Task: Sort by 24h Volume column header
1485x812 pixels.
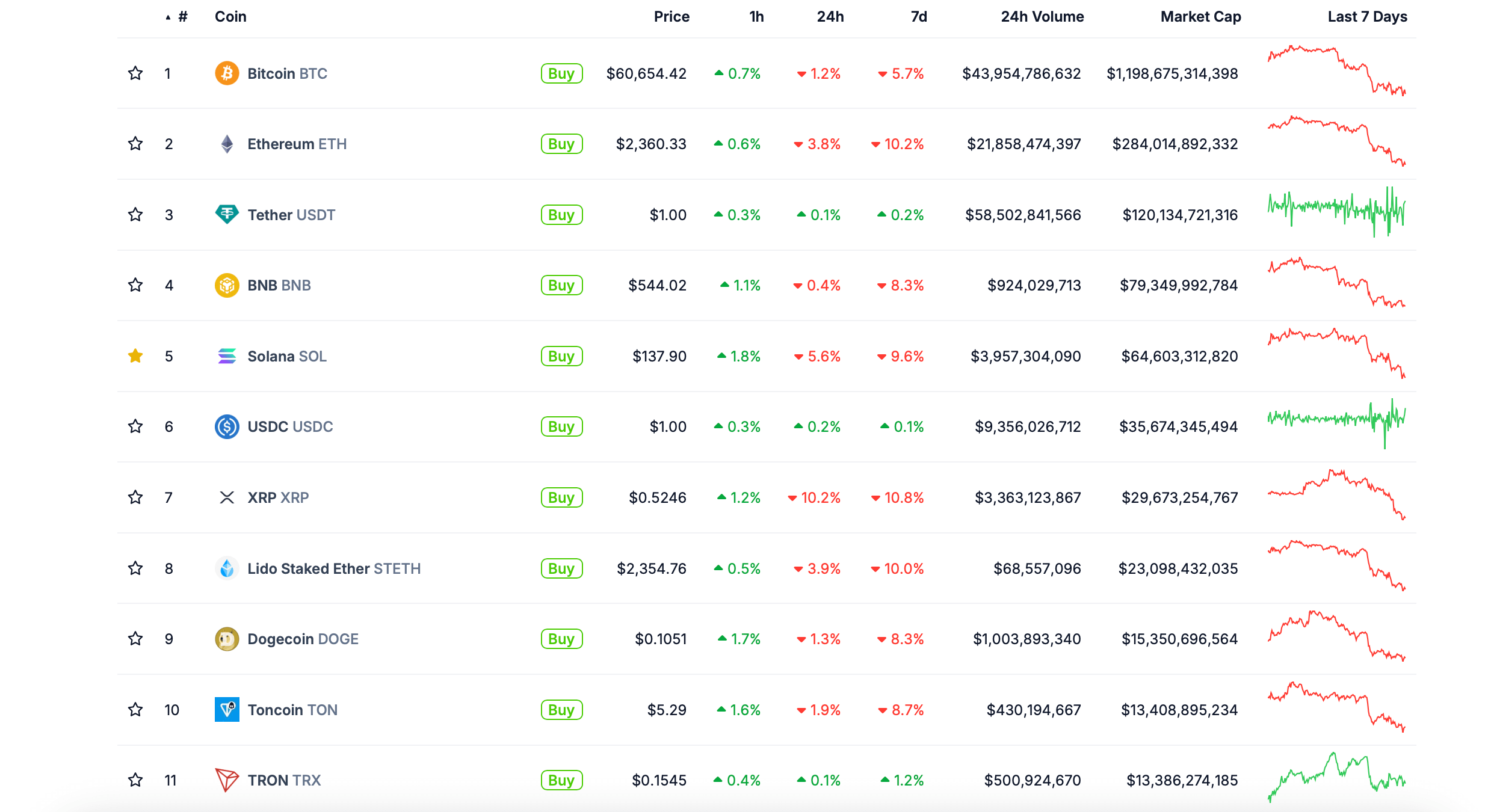Action: [x=1042, y=17]
